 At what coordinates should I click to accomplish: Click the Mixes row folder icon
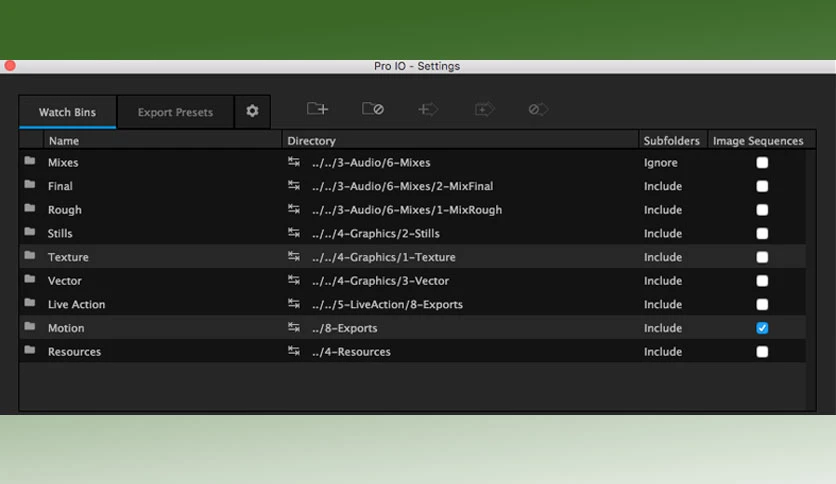click(x=30, y=161)
